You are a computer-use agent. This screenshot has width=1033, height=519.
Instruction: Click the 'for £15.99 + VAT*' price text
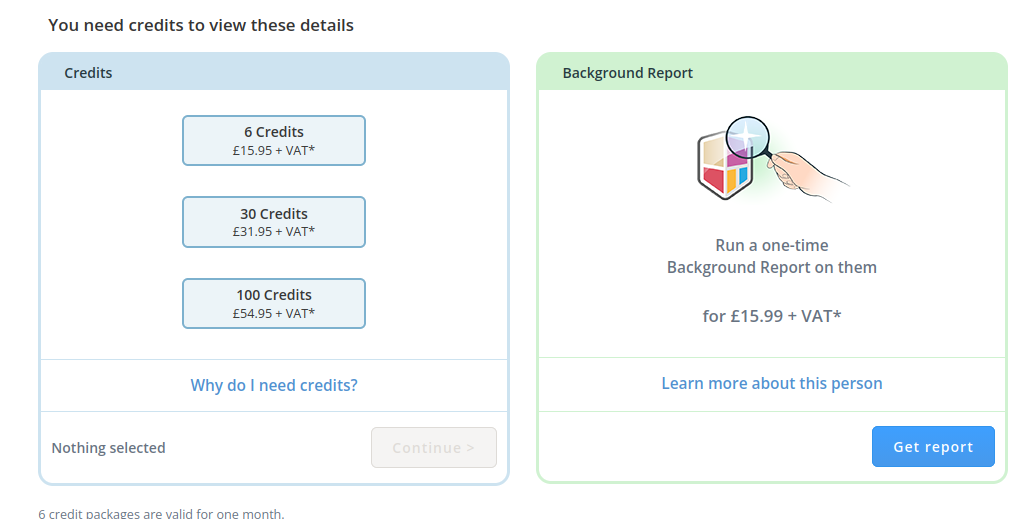(x=772, y=316)
